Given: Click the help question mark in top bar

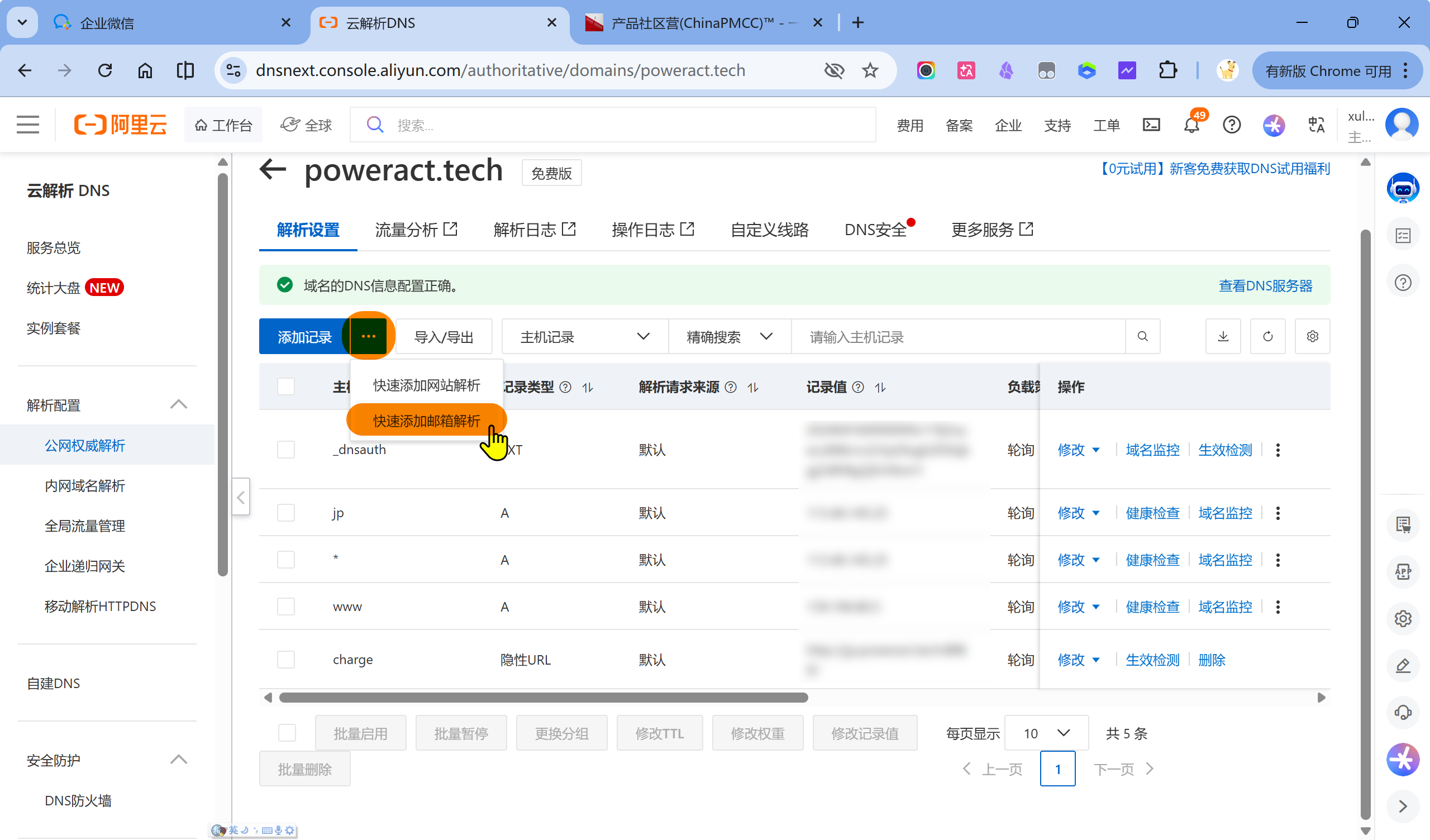Looking at the screenshot, I should coord(1231,125).
